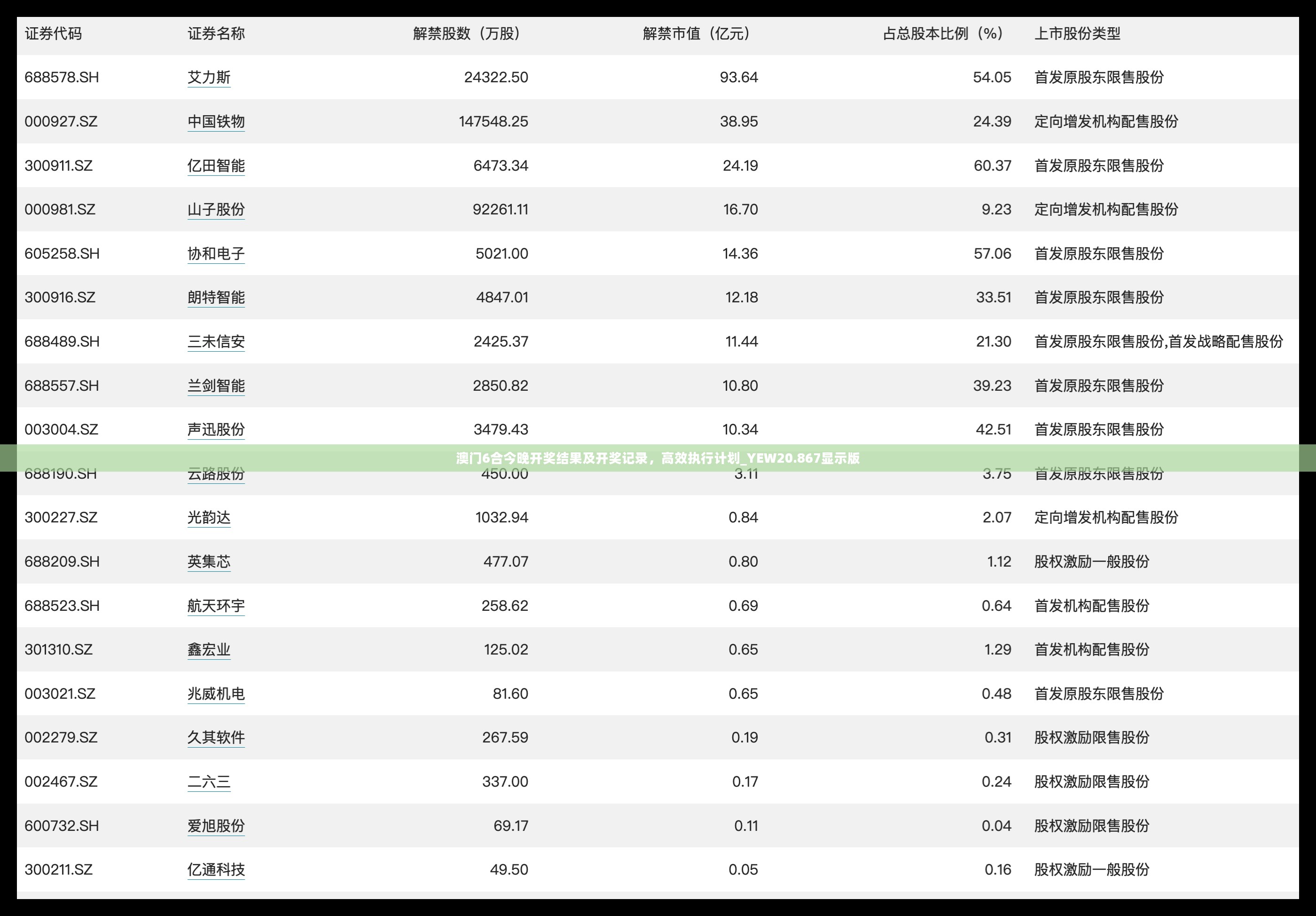Select the code 688209.SH
The width and height of the screenshot is (1316, 916).
[x=62, y=561]
